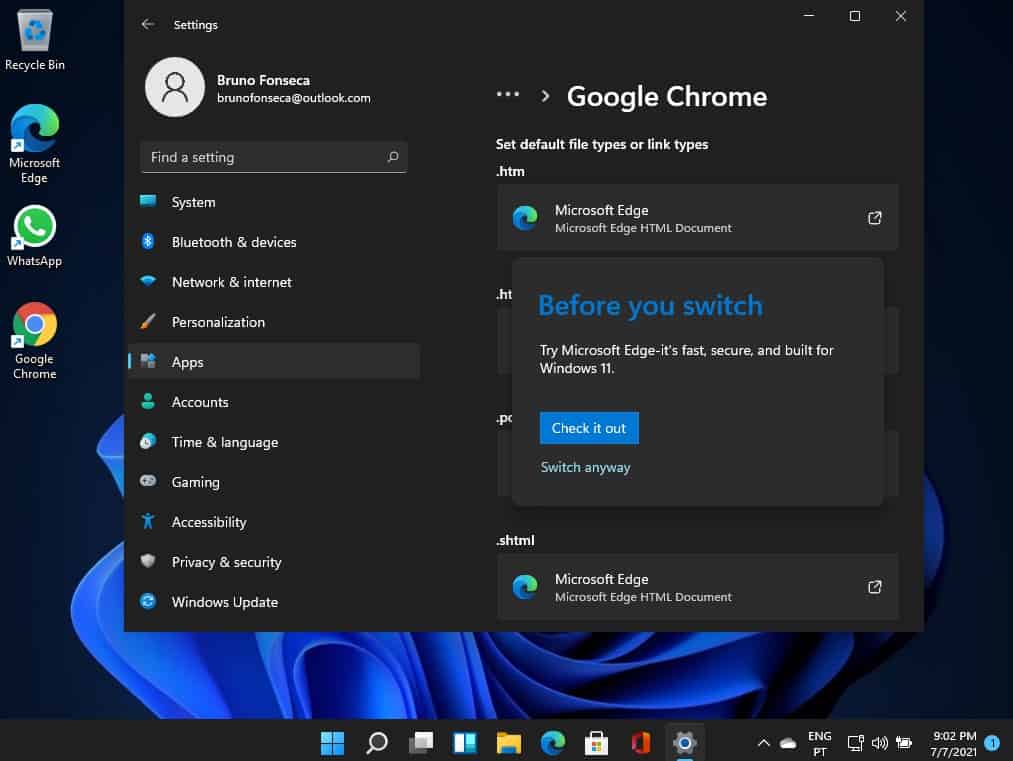Switch the ENG PT input language
The height and width of the screenshot is (761, 1013).
coord(819,744)
